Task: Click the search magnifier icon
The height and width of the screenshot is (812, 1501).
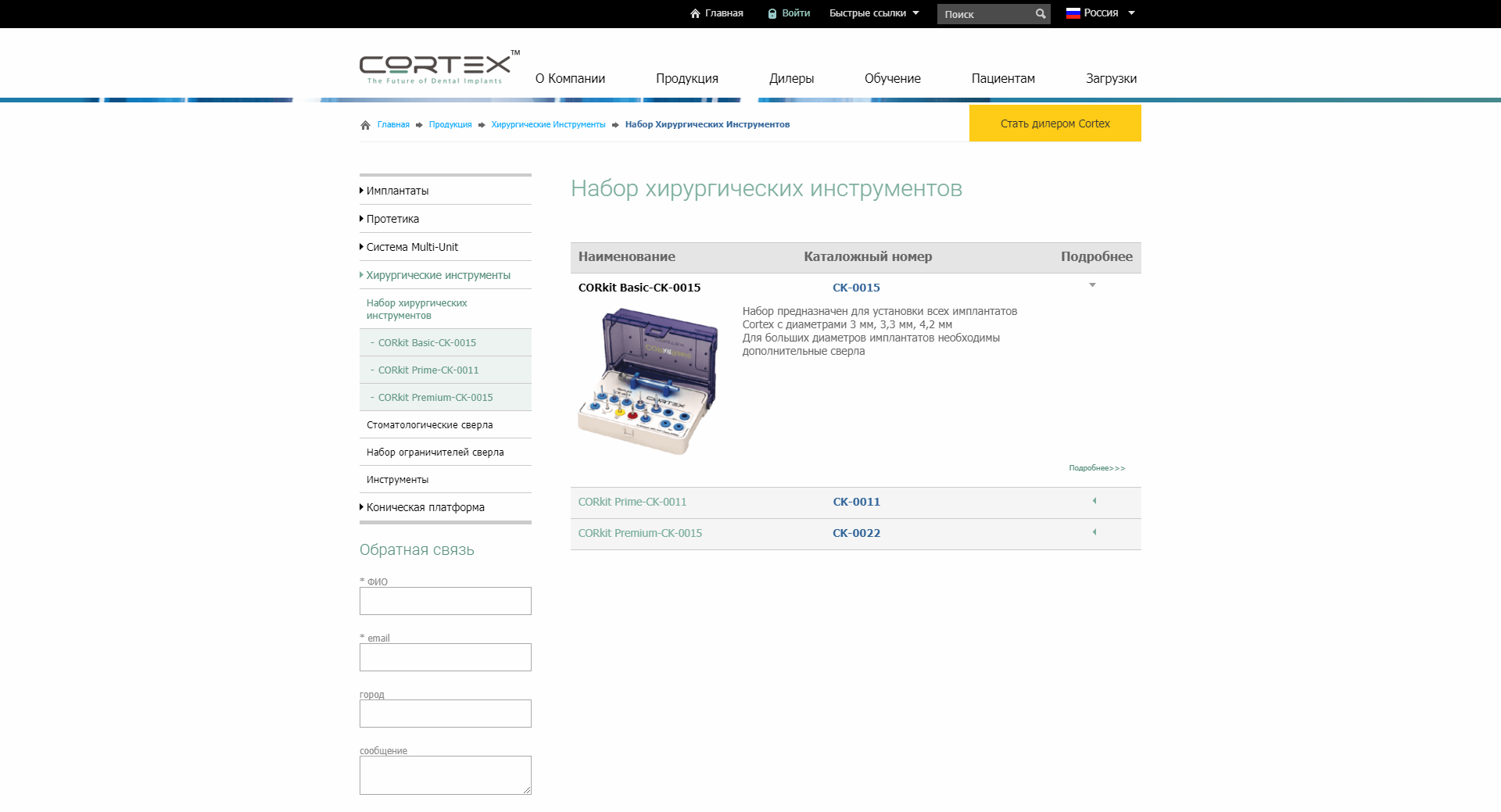Action: point(1041,14)
